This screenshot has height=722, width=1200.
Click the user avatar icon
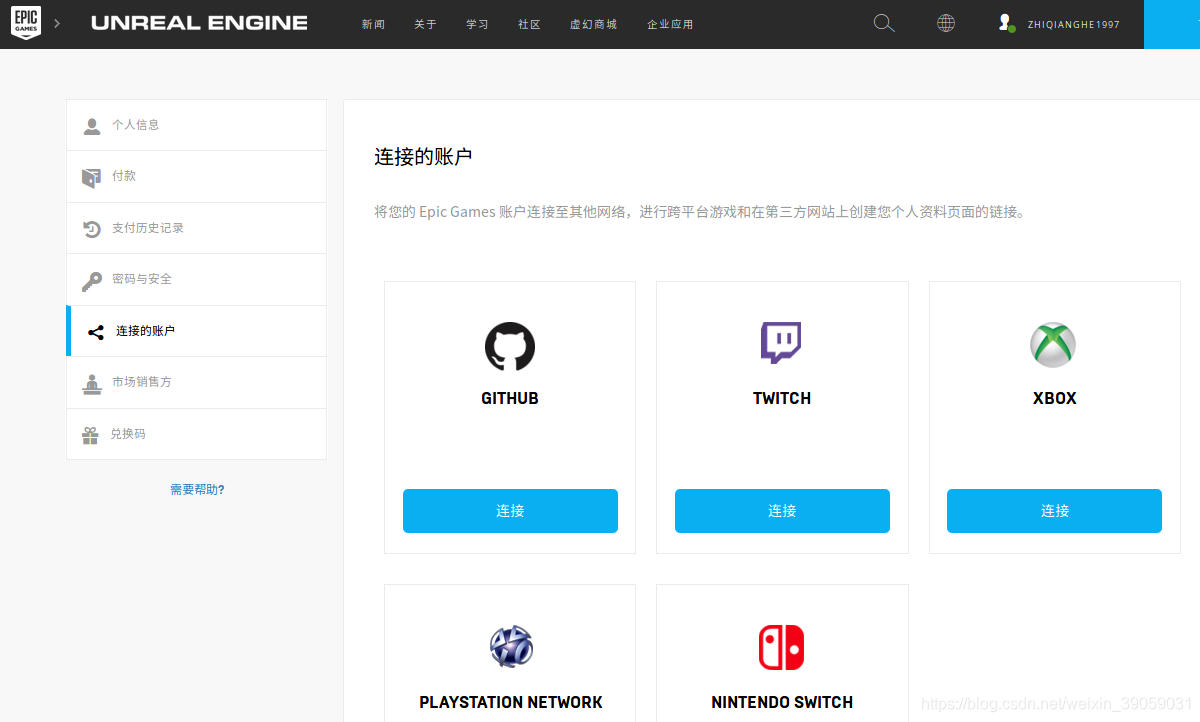click(1007, 23)
